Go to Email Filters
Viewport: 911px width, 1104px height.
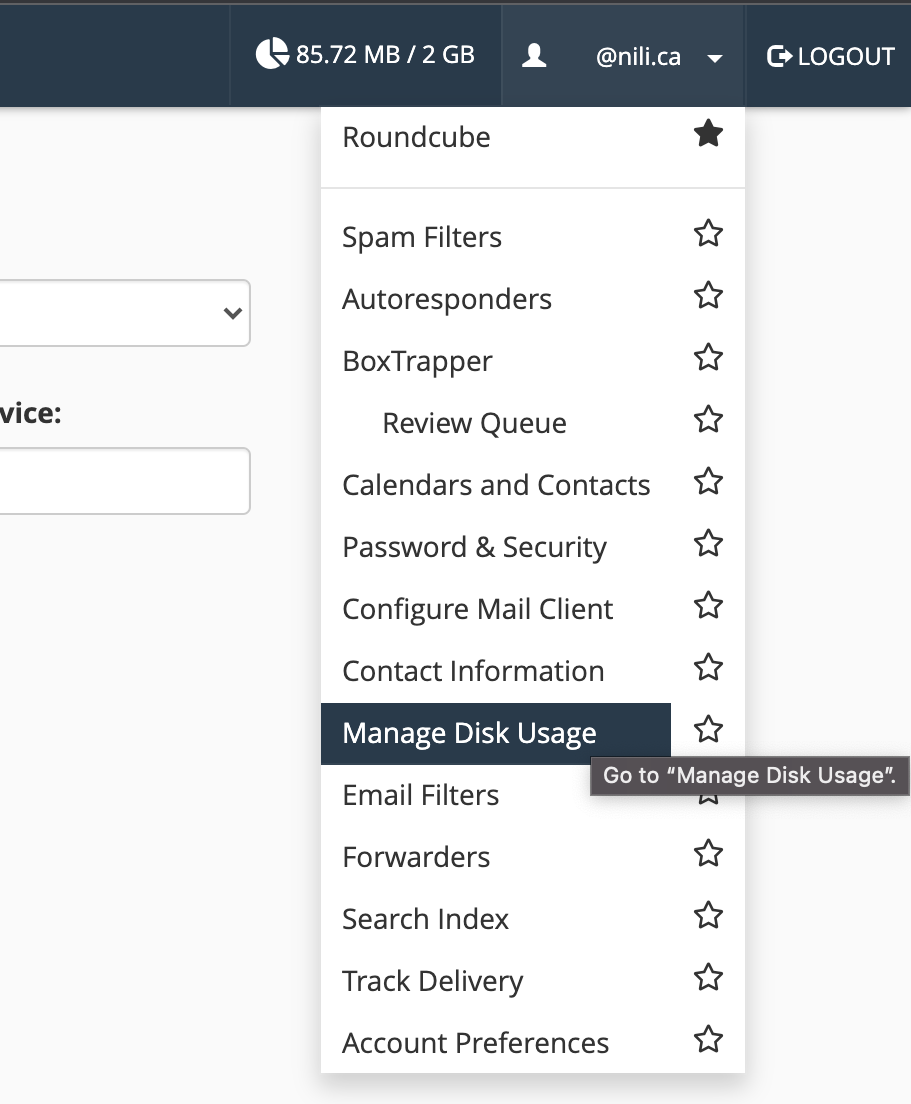pyautogui.click(x=420, y=796)
